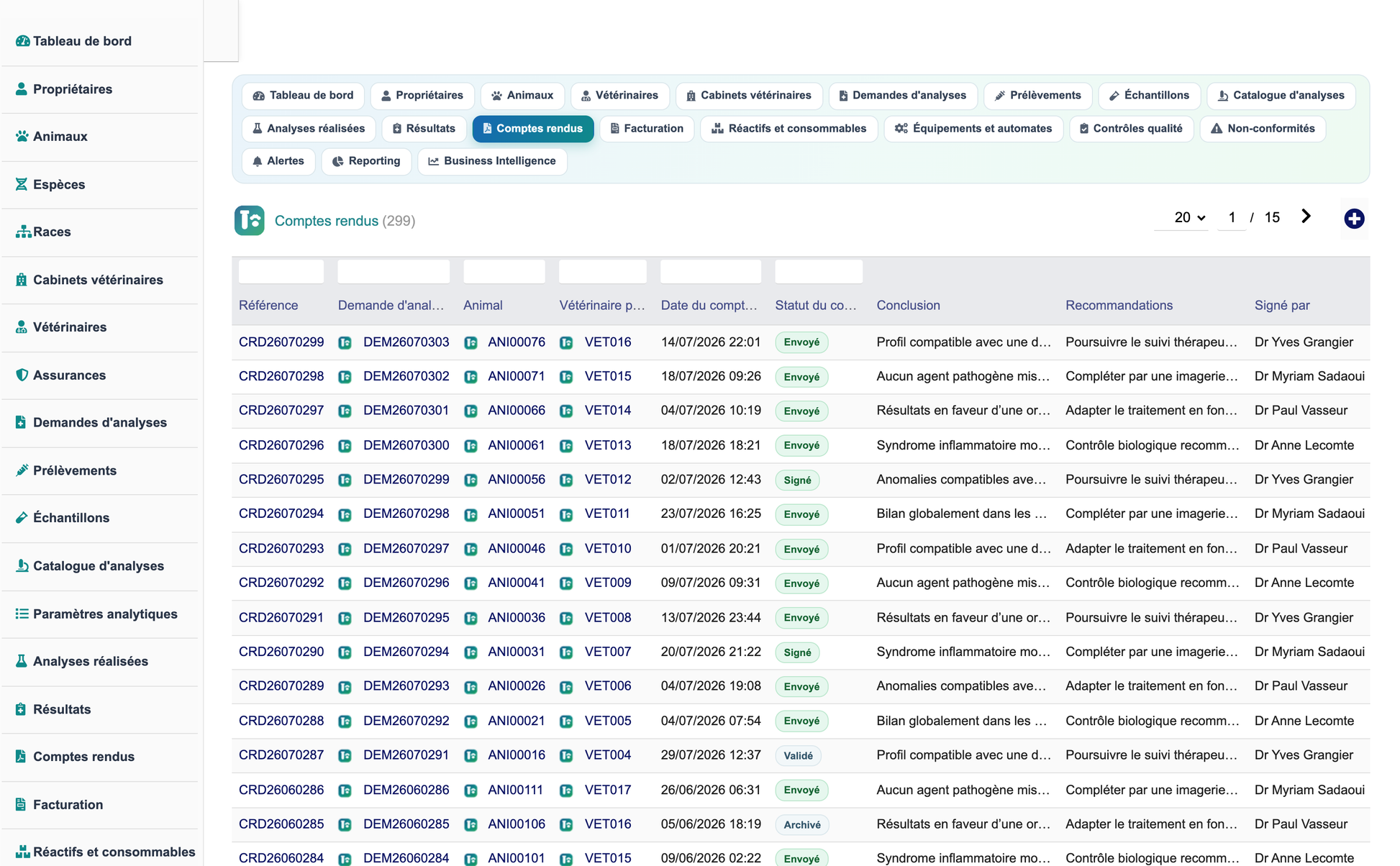
Task: Switch to the Tableau de bord tab
Action: (x=303, y=96)
